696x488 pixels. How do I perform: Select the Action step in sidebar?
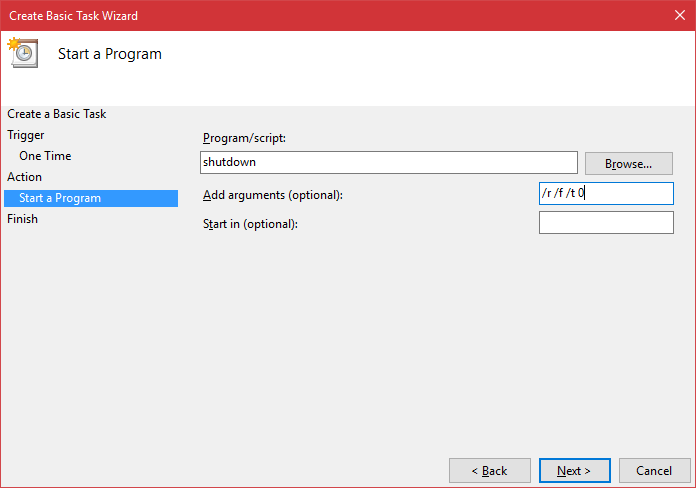pos(24,177)
